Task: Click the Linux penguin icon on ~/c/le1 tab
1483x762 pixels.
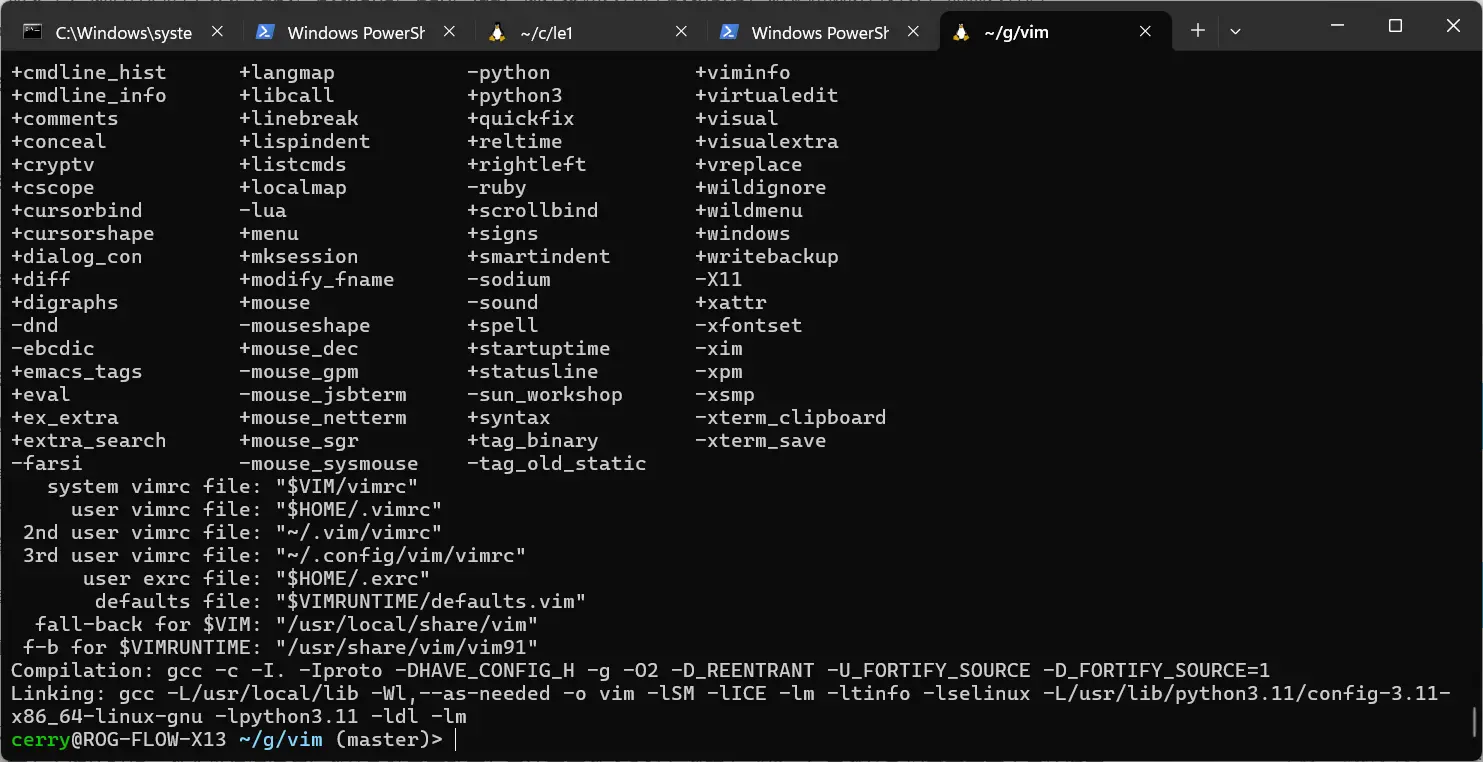Action: pos(497,32)
